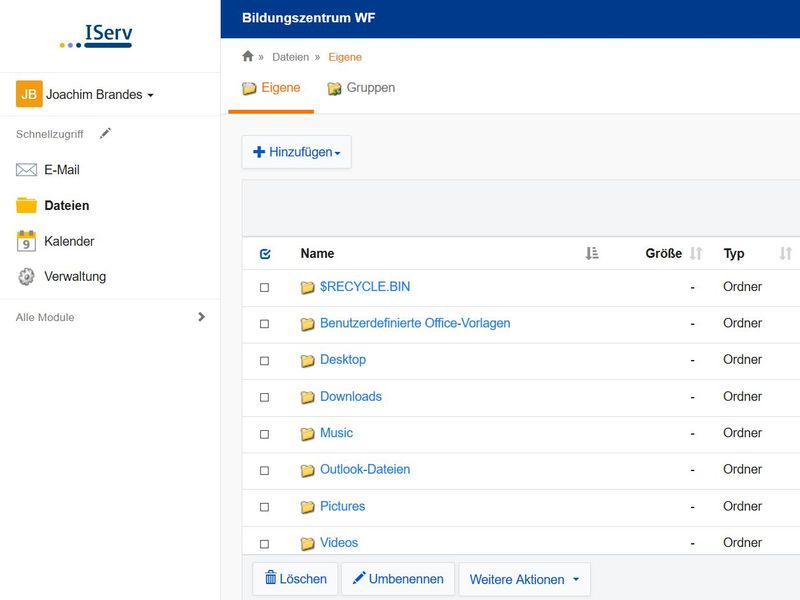Click the Kalender calendar icon
This screenshot has height=600, width=800.
click(26, 241)
